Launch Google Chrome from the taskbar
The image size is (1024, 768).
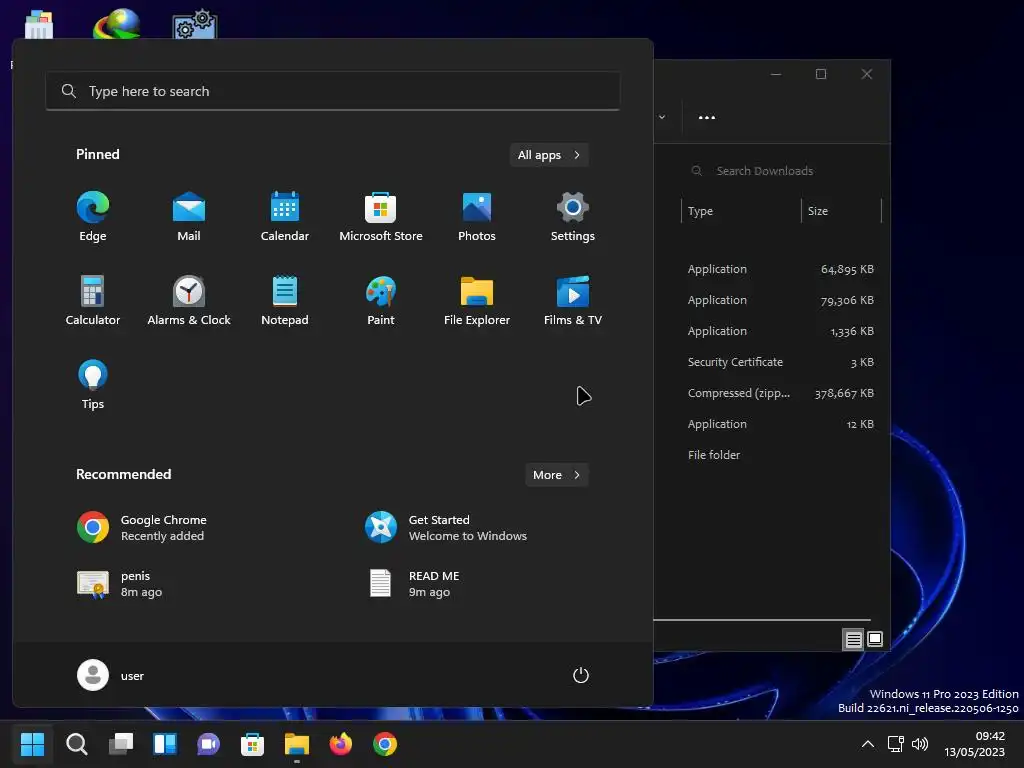coord(385,744)
